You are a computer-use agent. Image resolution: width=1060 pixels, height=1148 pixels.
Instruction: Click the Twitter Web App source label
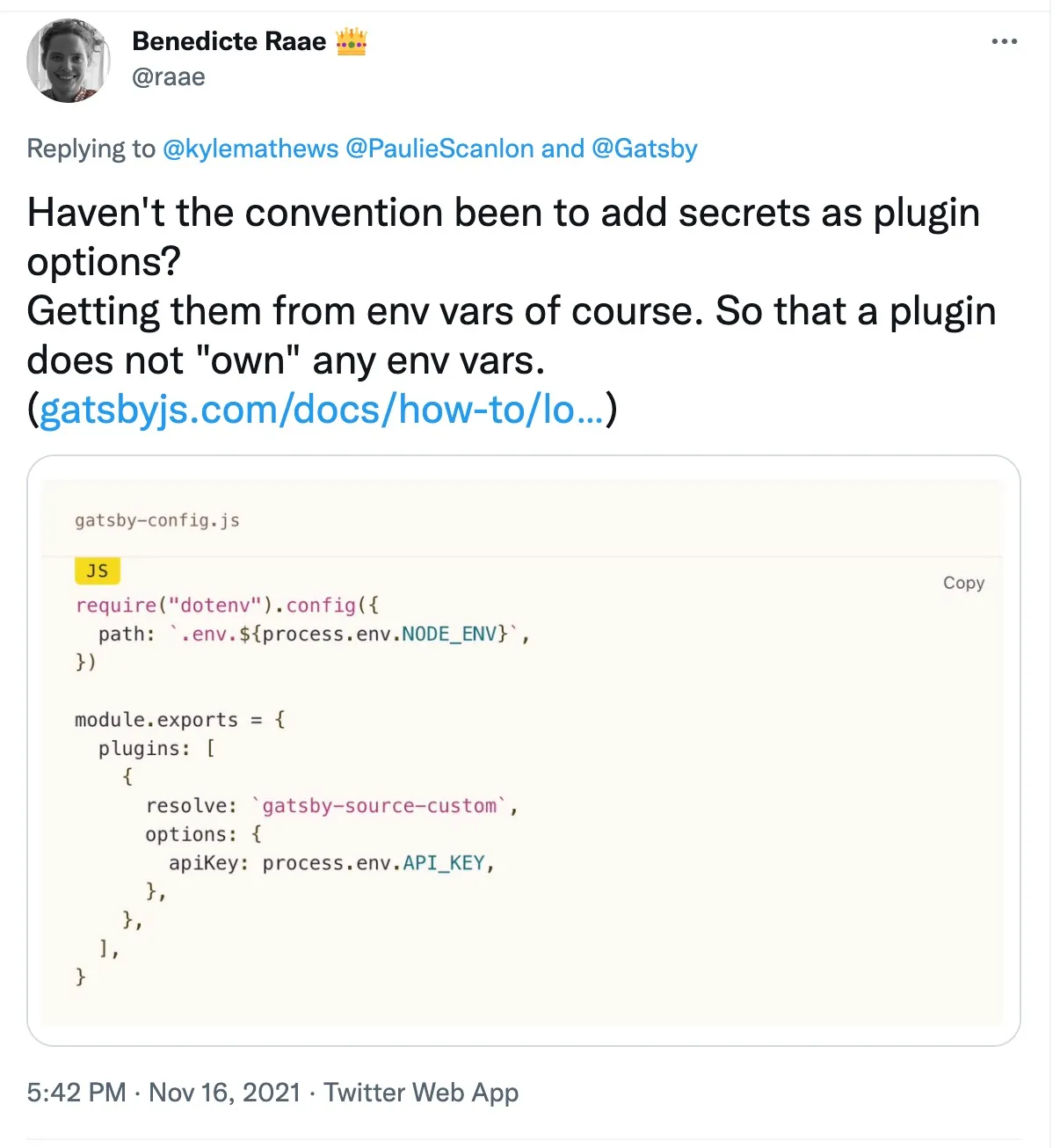click(422, 1093)
